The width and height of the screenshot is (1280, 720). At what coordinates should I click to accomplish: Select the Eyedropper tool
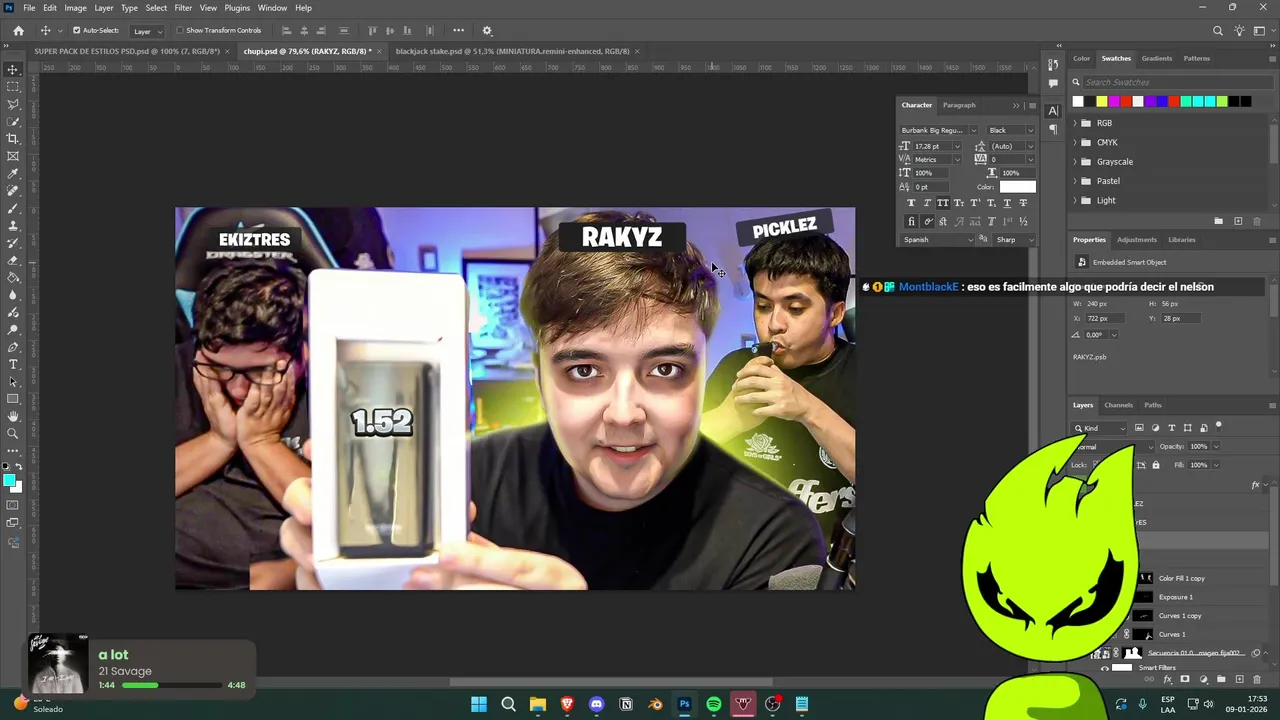point(13,173)
